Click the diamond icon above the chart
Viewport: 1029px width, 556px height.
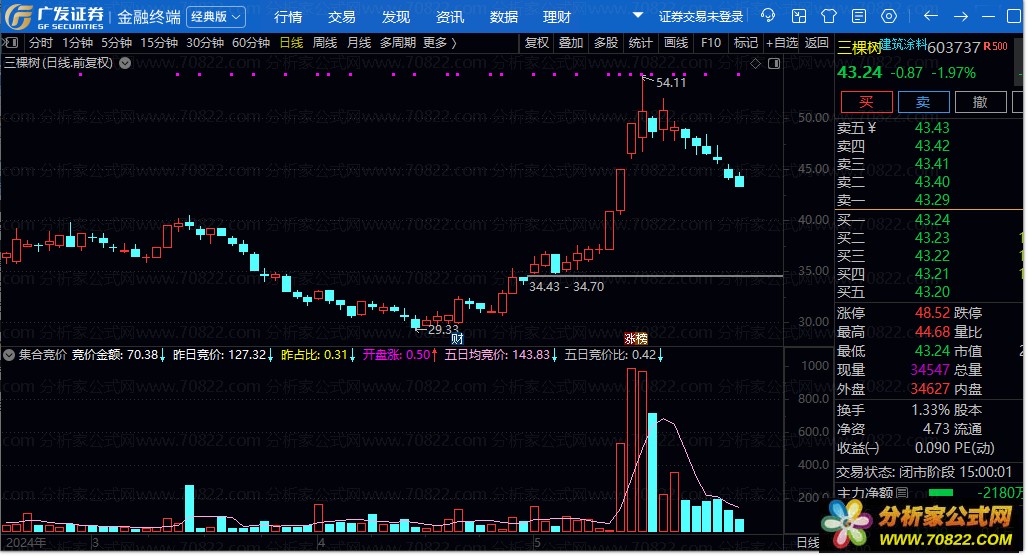(755, 64)
